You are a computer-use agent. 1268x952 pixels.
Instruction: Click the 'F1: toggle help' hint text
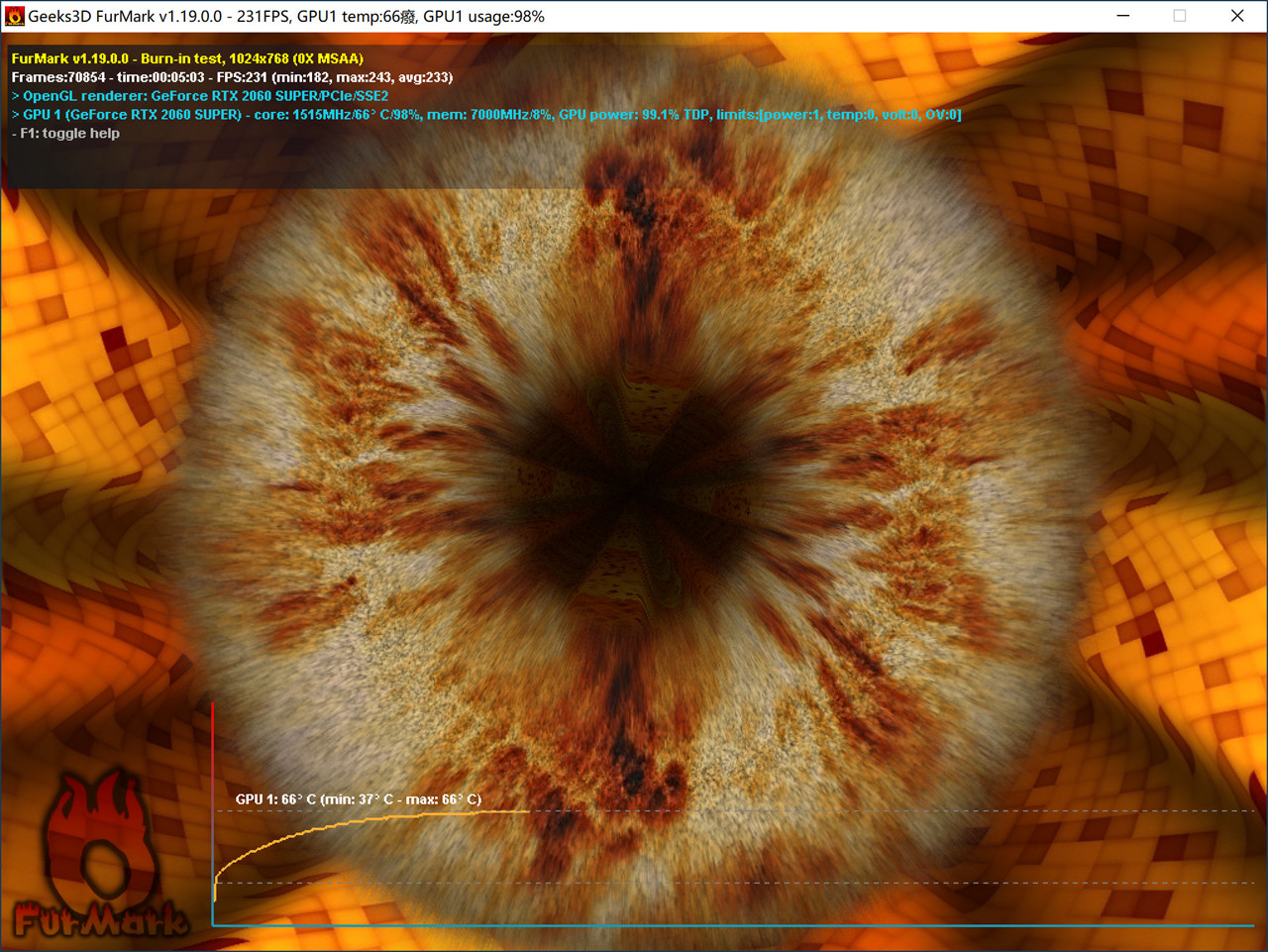pyautogui.click(x=65, y=134)
